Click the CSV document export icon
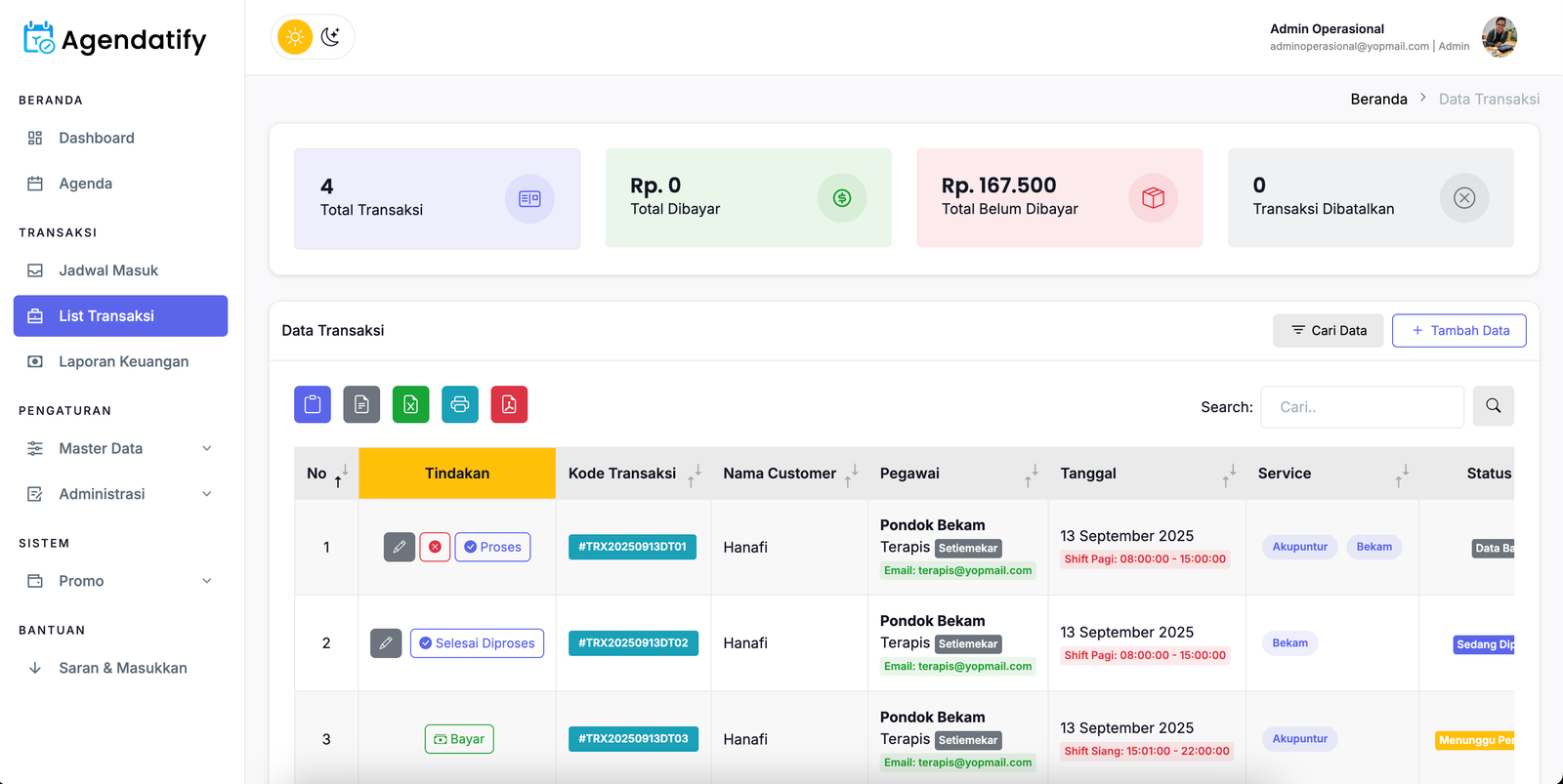Screen dimensions: 1563x784 coord(361,404)
